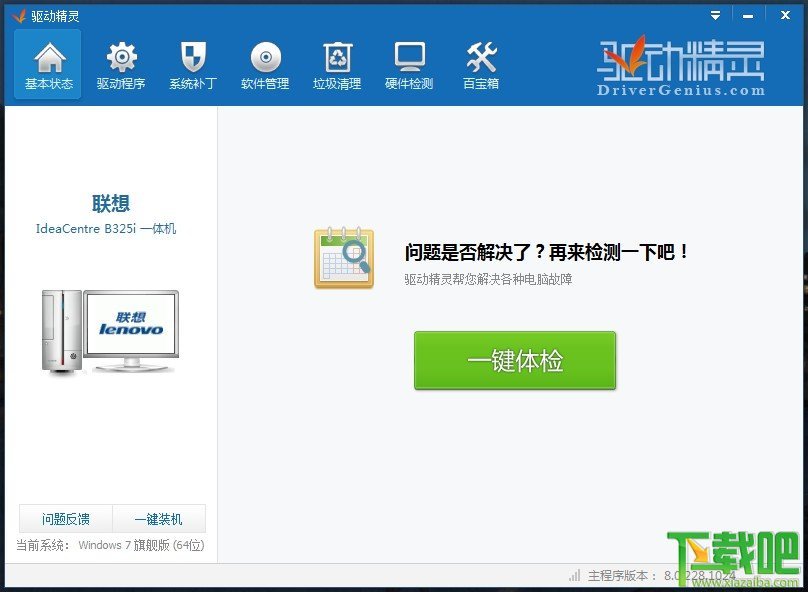Open the Toolbox (百宝箱) tools icon
The image size is (808, 592).
pos(481,62)
